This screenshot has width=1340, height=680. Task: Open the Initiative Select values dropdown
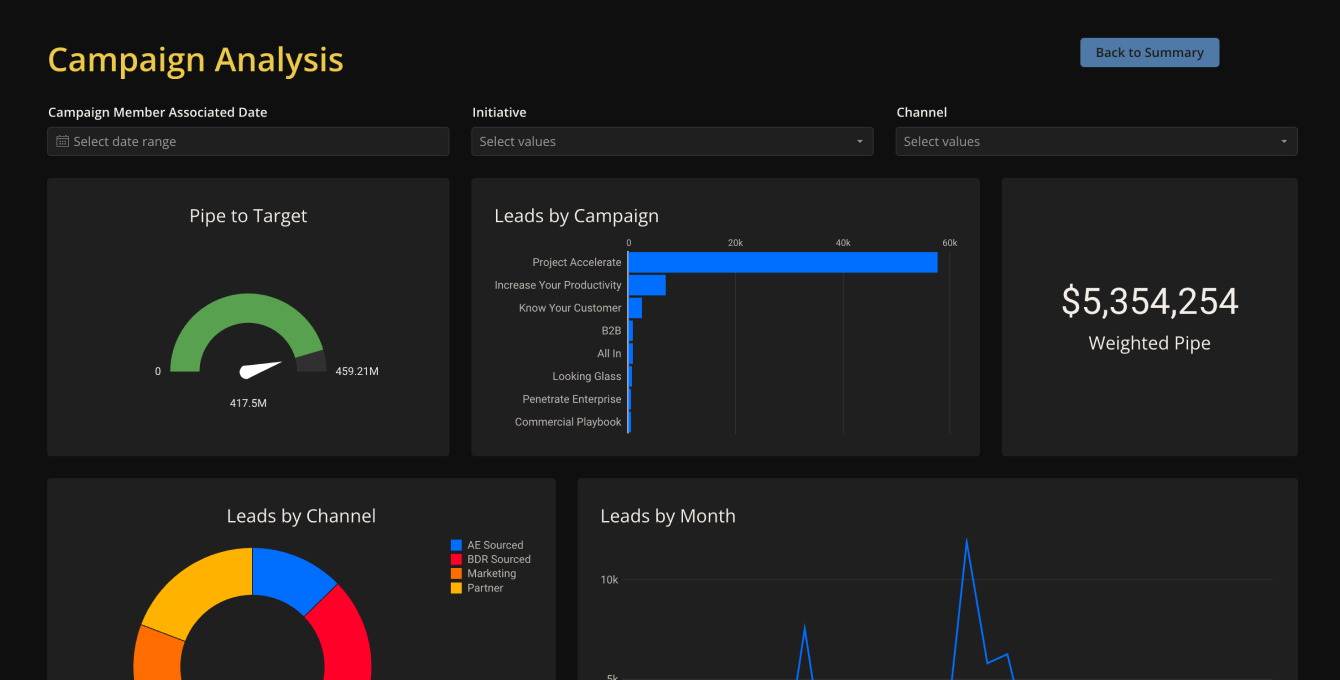pyautogui.click(x=672, y=141)
